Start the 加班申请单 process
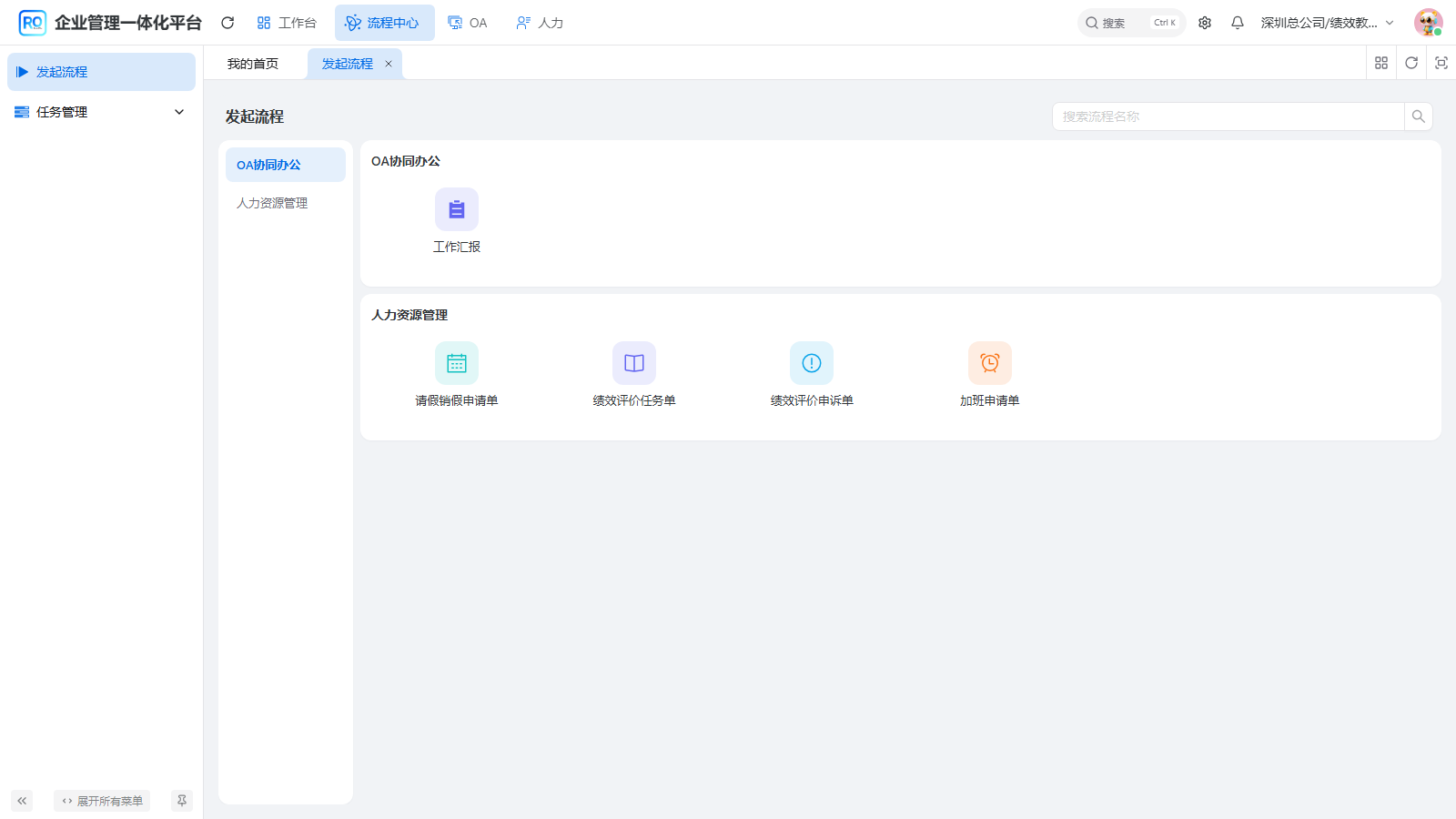 coord(990,363)
